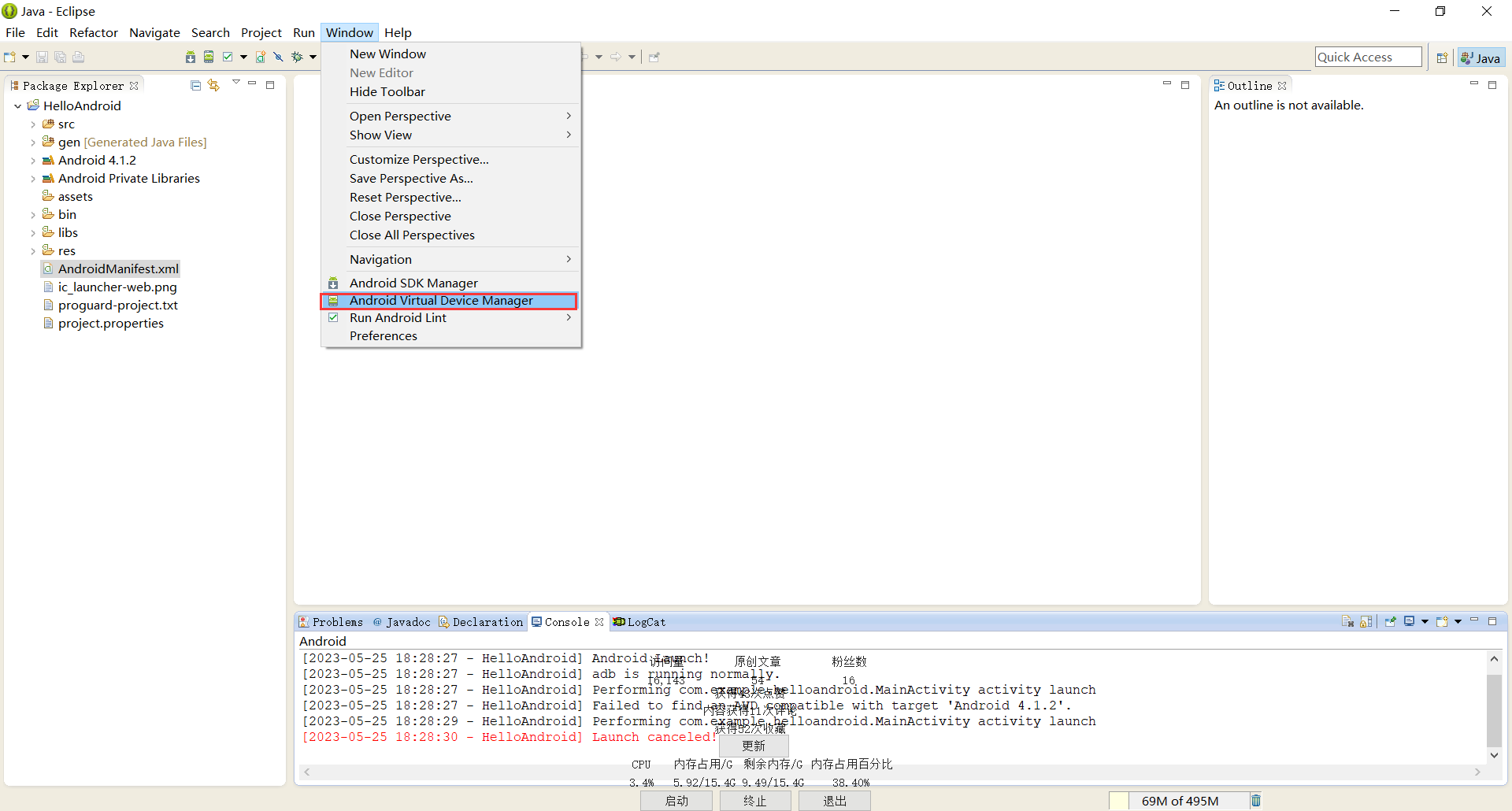
Task: Click the 启动 button
Action: 676,800
